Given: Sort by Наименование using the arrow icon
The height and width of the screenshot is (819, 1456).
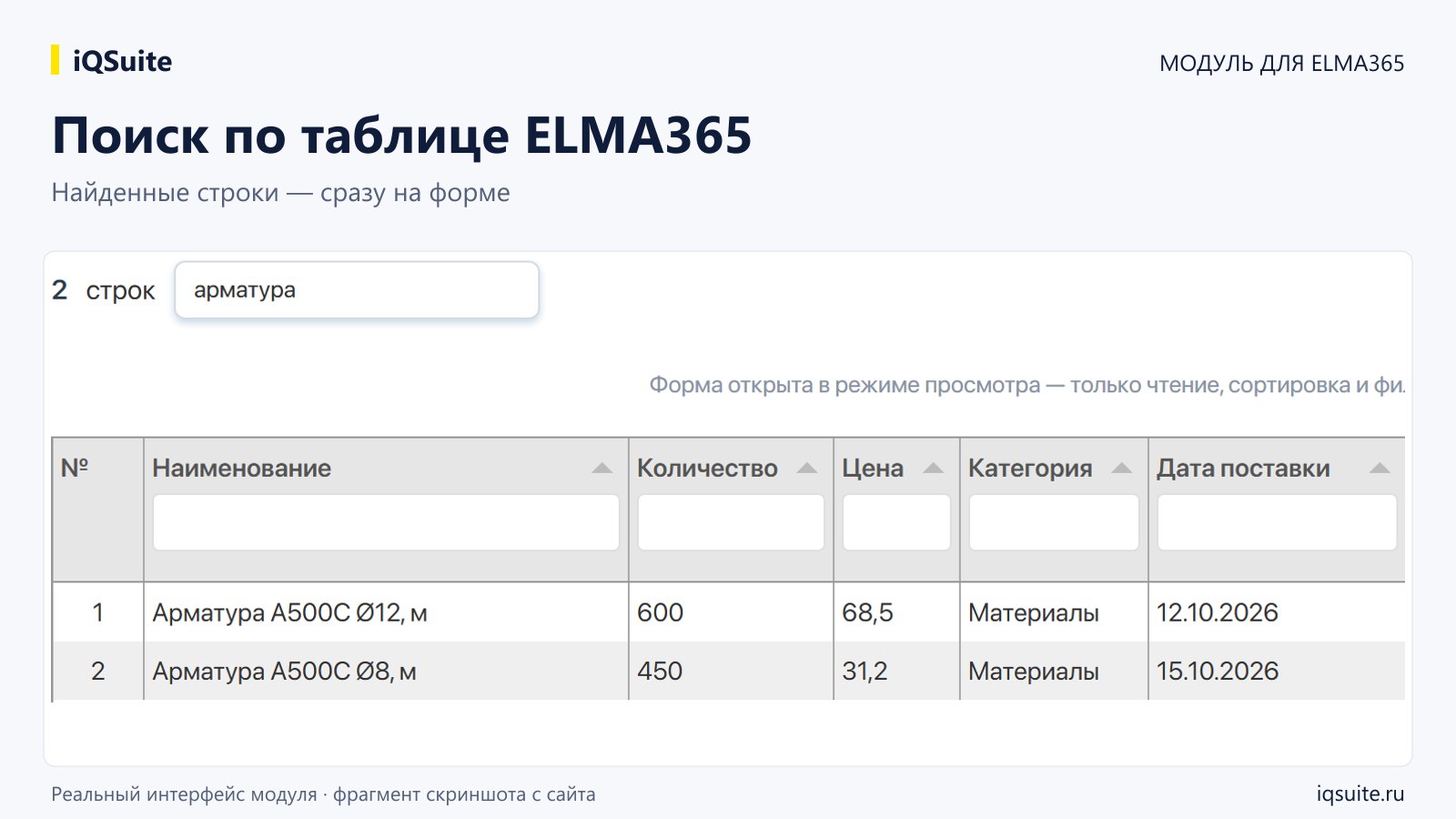Looking at the screenshot, I should point(602,469).
